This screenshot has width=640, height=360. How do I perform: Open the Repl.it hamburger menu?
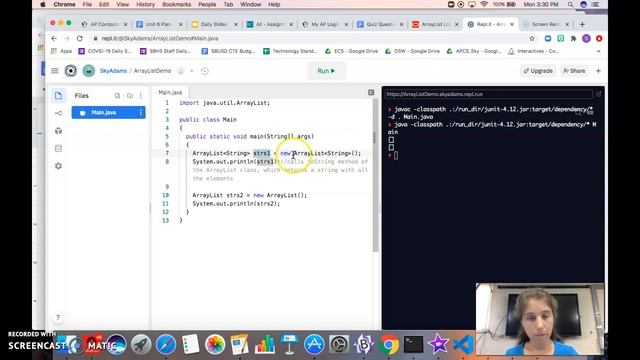[55, 71]
